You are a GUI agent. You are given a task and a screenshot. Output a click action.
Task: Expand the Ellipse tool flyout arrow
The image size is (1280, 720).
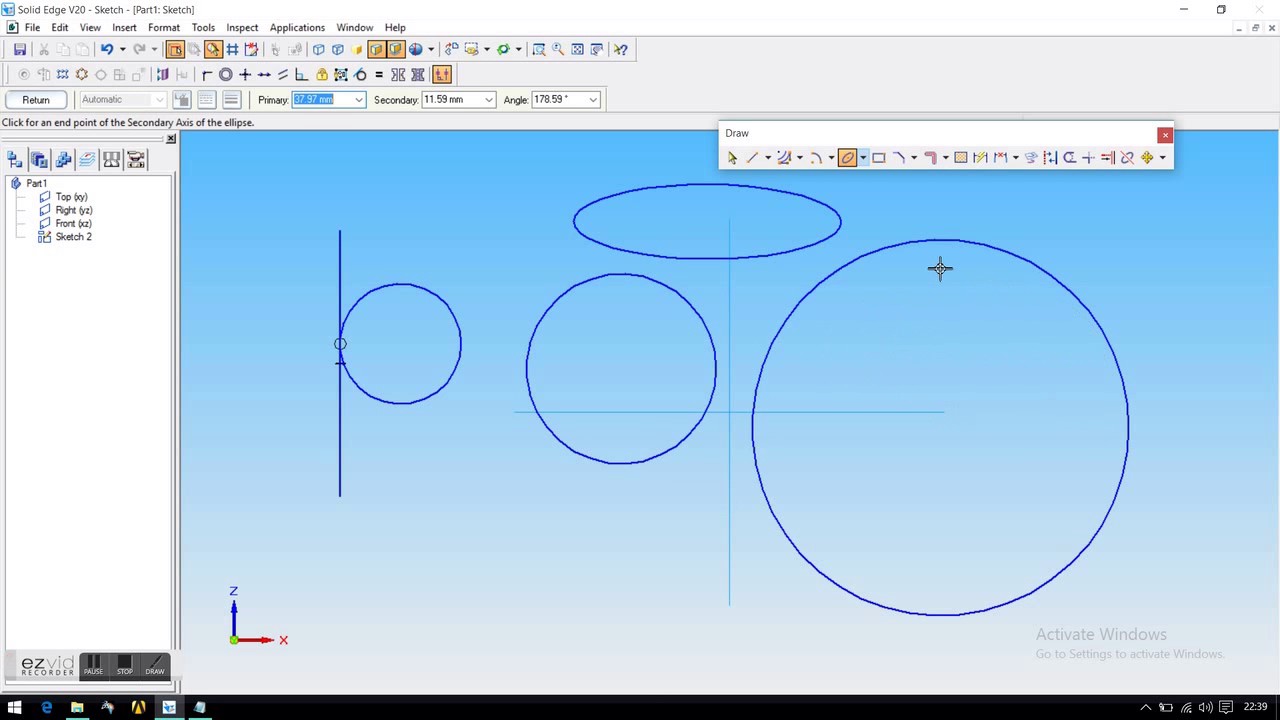pos(863,157)
